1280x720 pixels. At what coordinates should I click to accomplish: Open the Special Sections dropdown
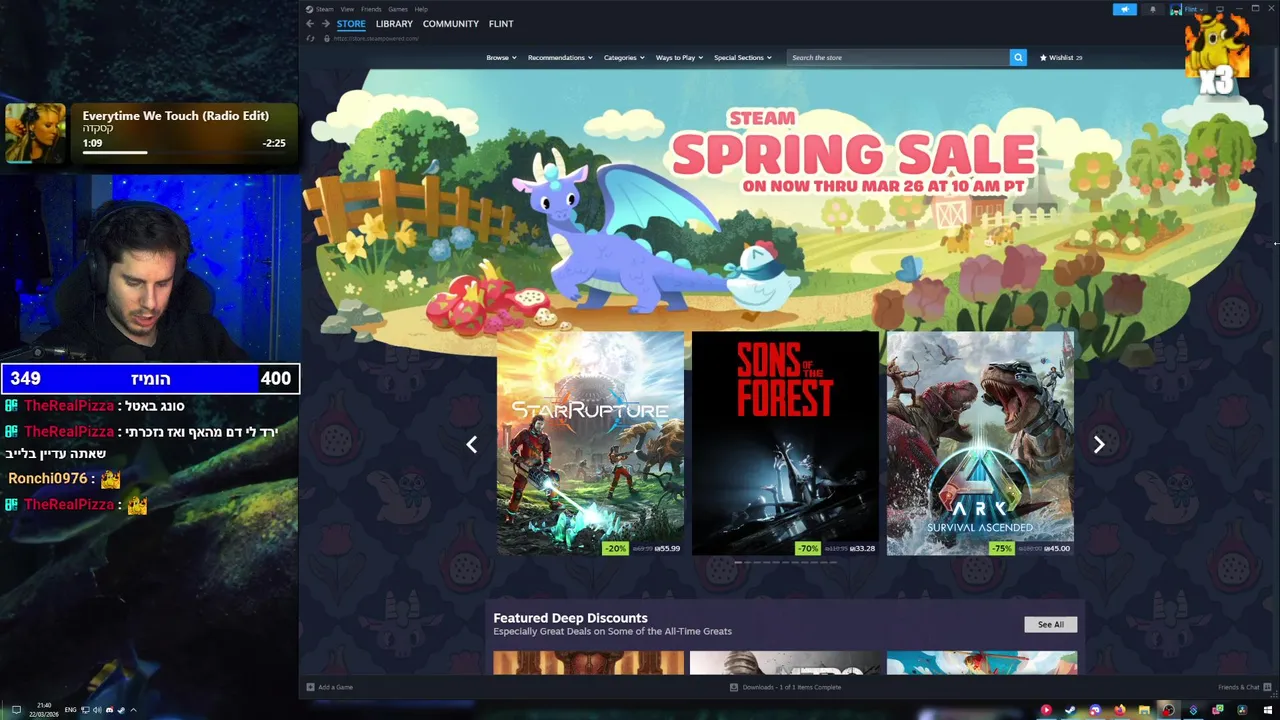tap(742, 57)
